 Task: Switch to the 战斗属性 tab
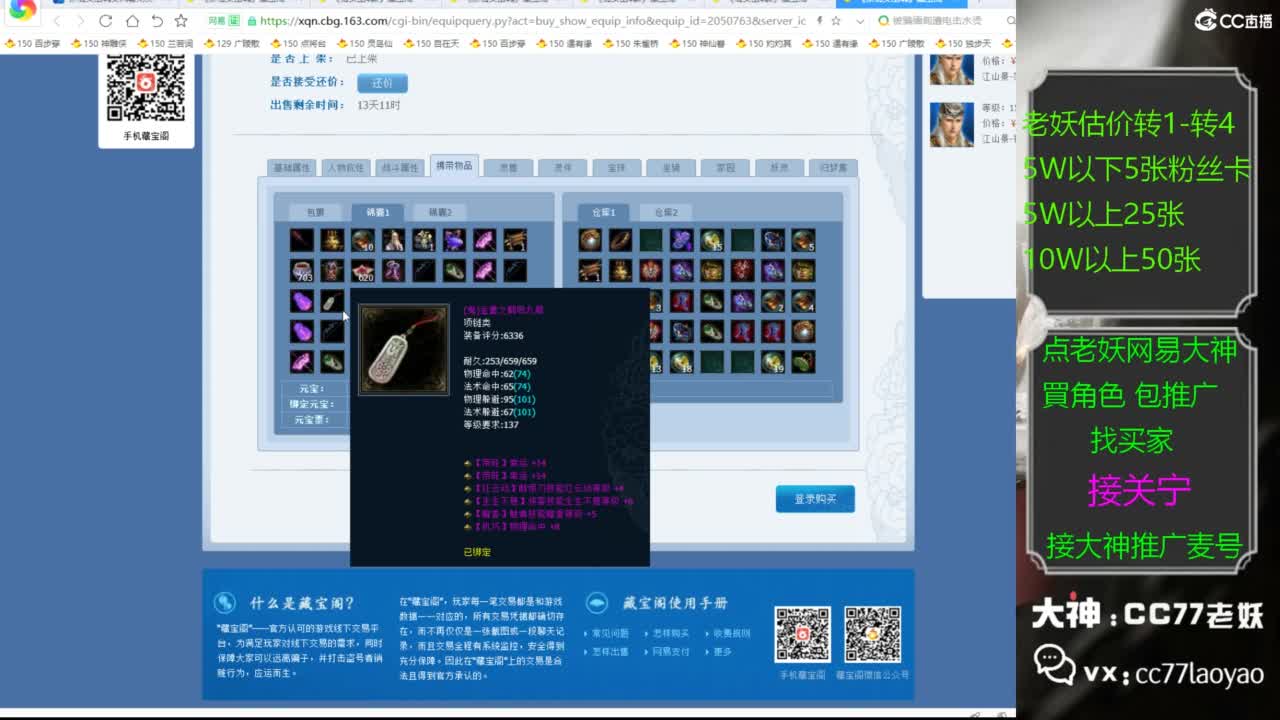(400, 168)
